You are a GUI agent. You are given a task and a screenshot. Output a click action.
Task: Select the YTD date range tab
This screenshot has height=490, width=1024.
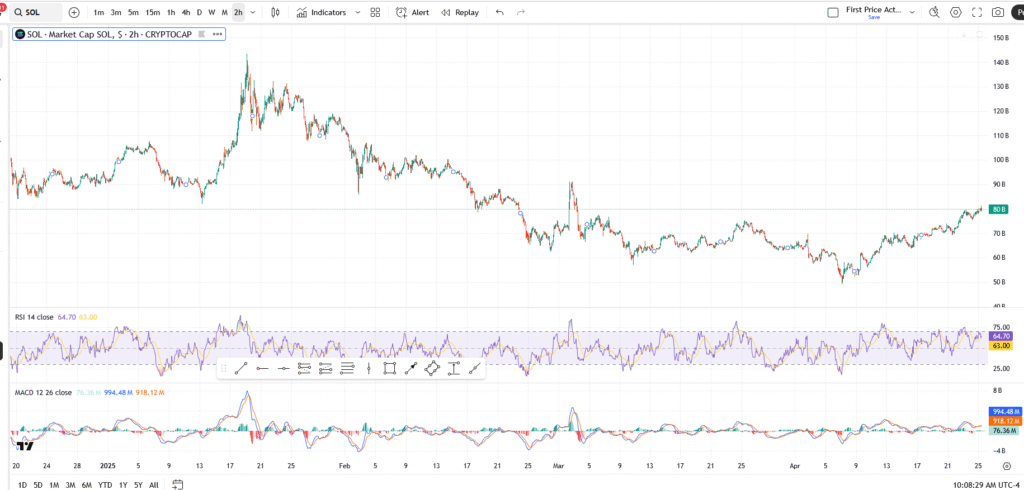click(102, 484)
